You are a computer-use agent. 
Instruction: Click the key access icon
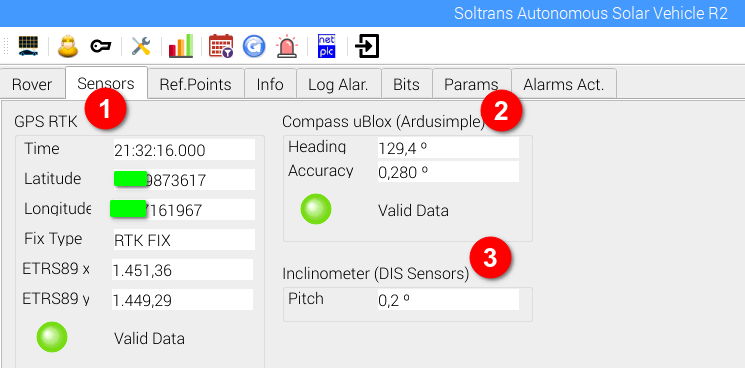click(x=101, y=46)
